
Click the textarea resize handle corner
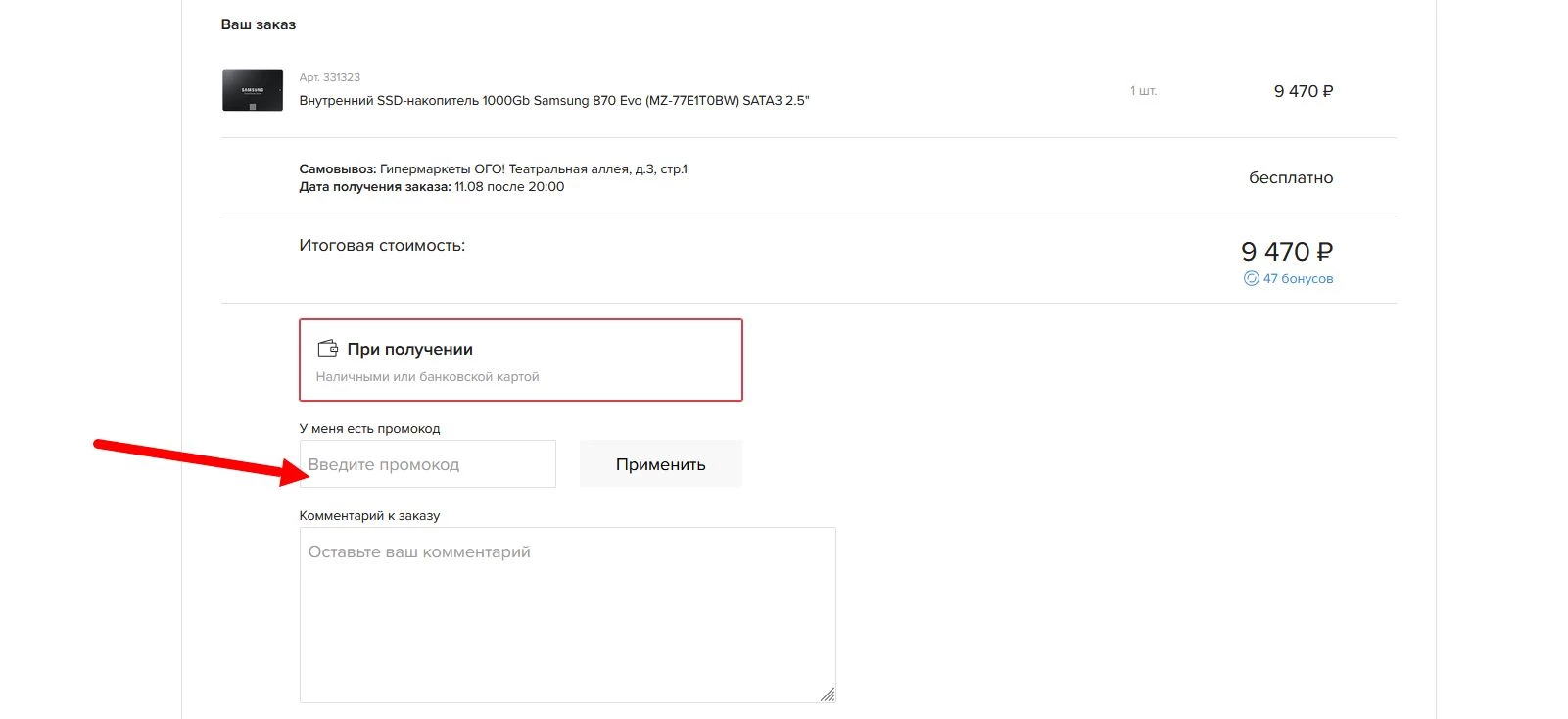tap(828, 695)
